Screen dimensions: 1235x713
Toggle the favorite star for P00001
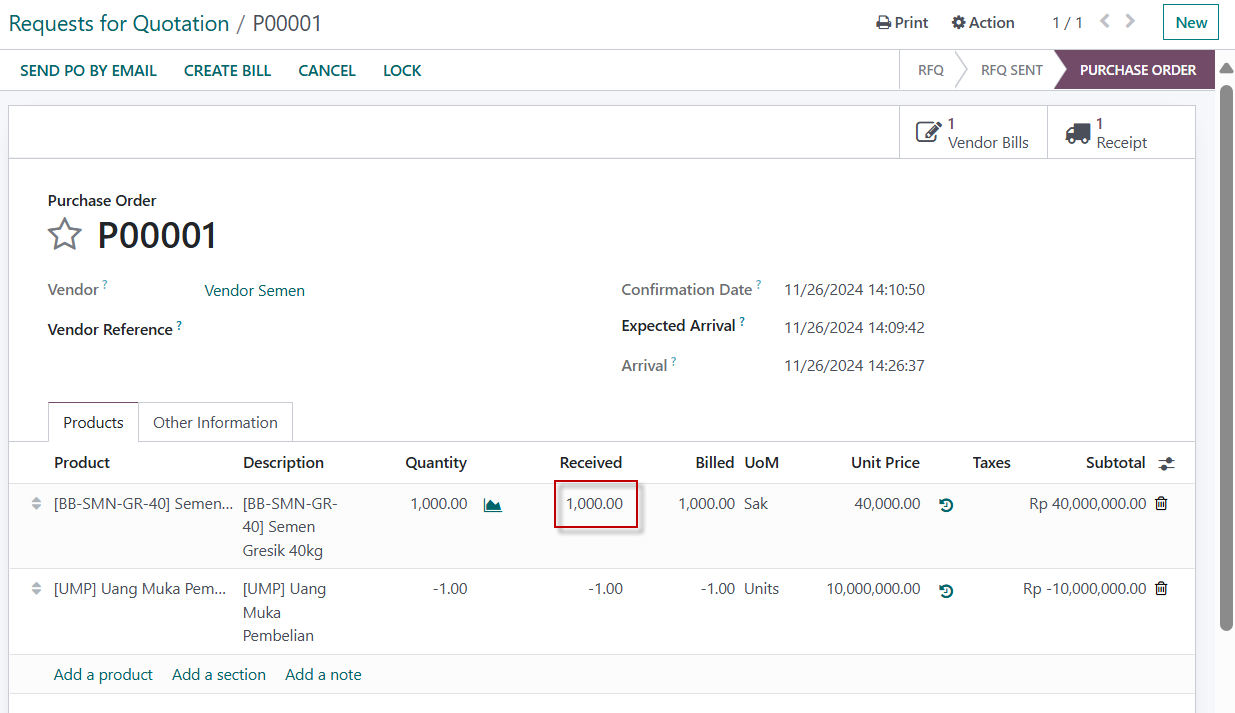[x=65, y=235]
